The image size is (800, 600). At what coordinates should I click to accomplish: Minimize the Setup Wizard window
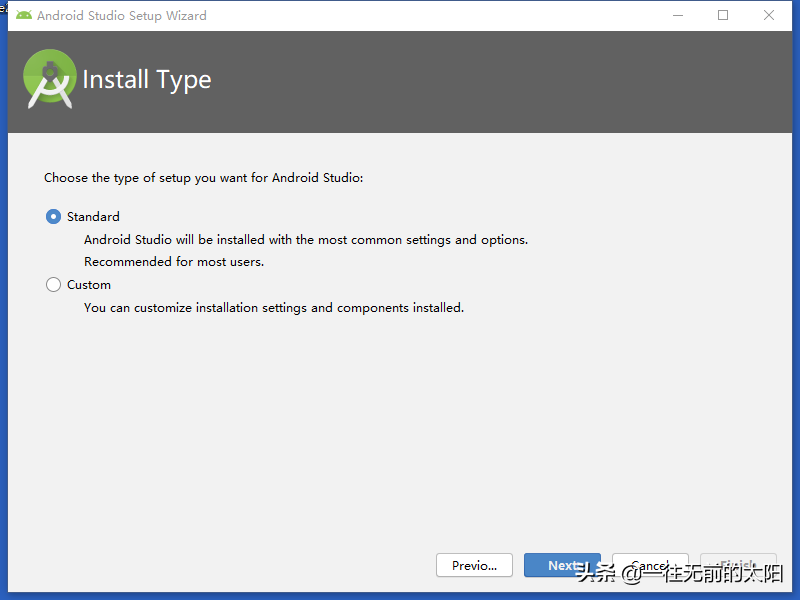click(x=677, y=15)
